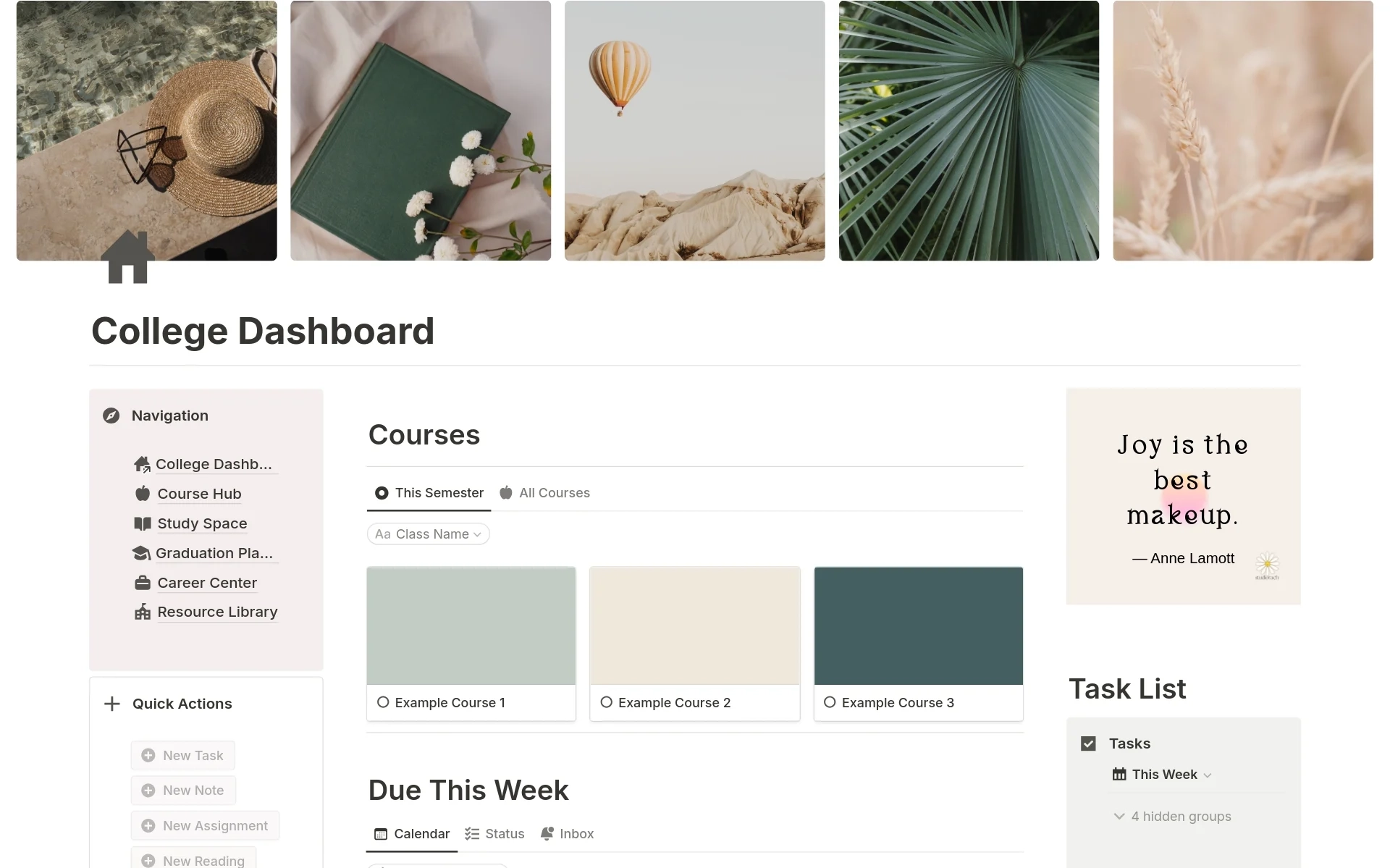Open the Study Space page
Image resolution: width=1390 pixels, height=868 pixels.
click(x=202, y=522)
